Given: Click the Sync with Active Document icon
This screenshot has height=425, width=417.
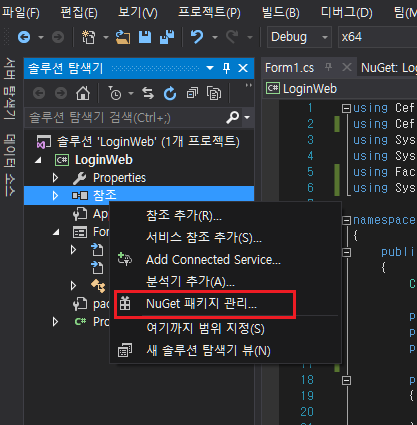Looking at the screenshot, I should click(148, 93).
